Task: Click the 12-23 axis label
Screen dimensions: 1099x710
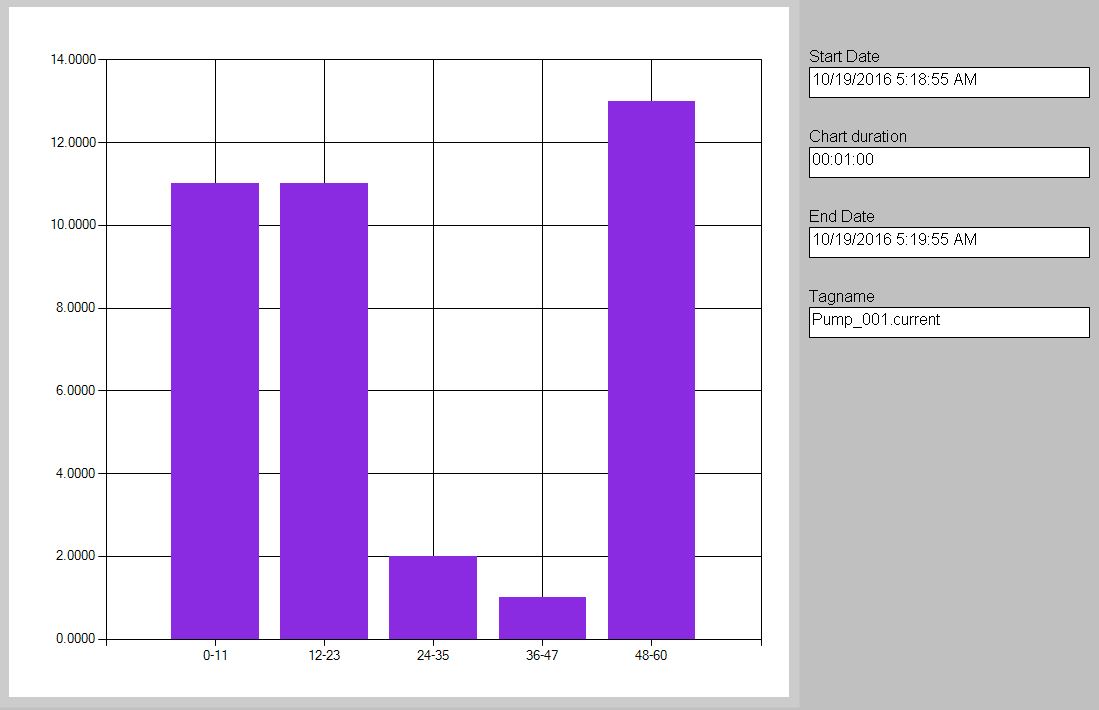Action: click(324, 655)
